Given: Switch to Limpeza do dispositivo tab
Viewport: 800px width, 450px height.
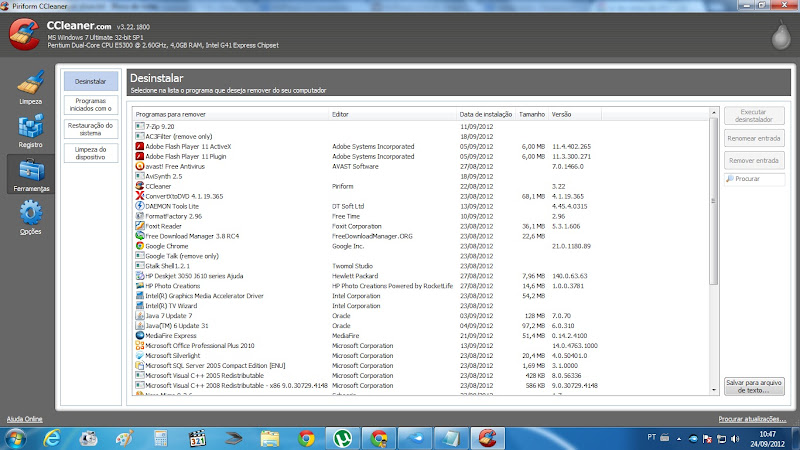Looking at the screenshot, I should (91, 153).
